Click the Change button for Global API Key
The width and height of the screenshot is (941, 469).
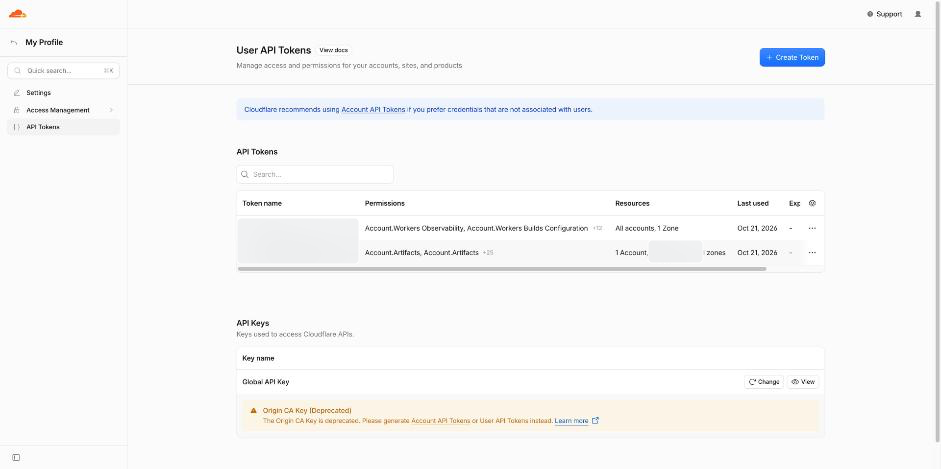(764, 382)
